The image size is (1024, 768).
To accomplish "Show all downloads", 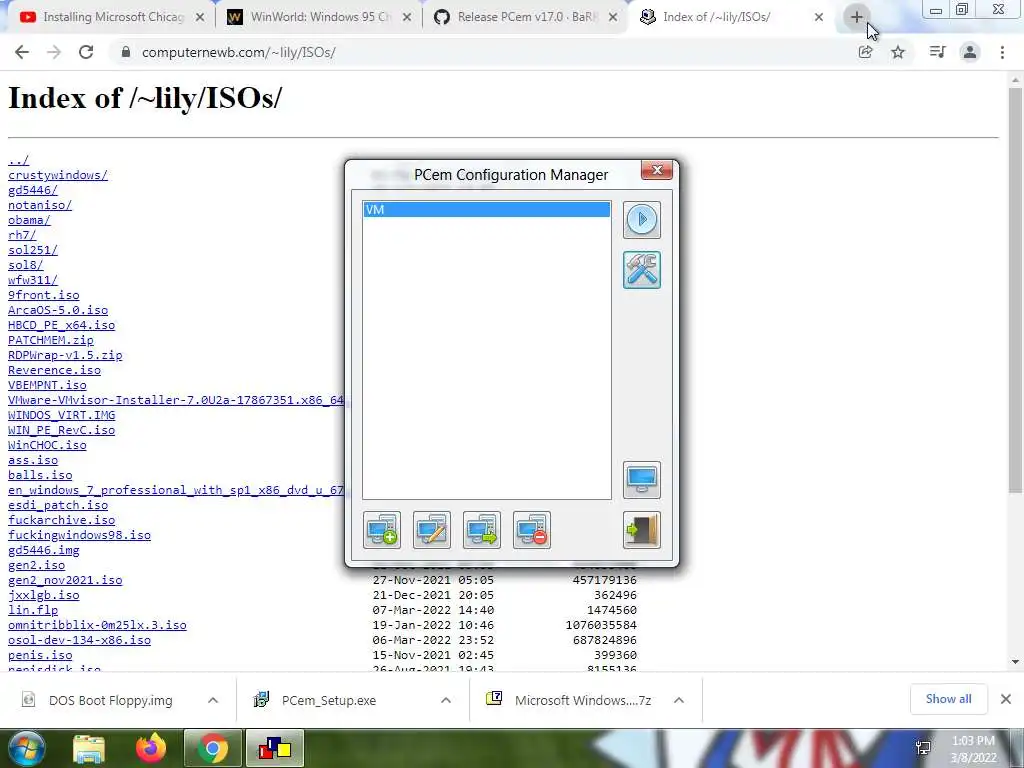I will 948,699.
